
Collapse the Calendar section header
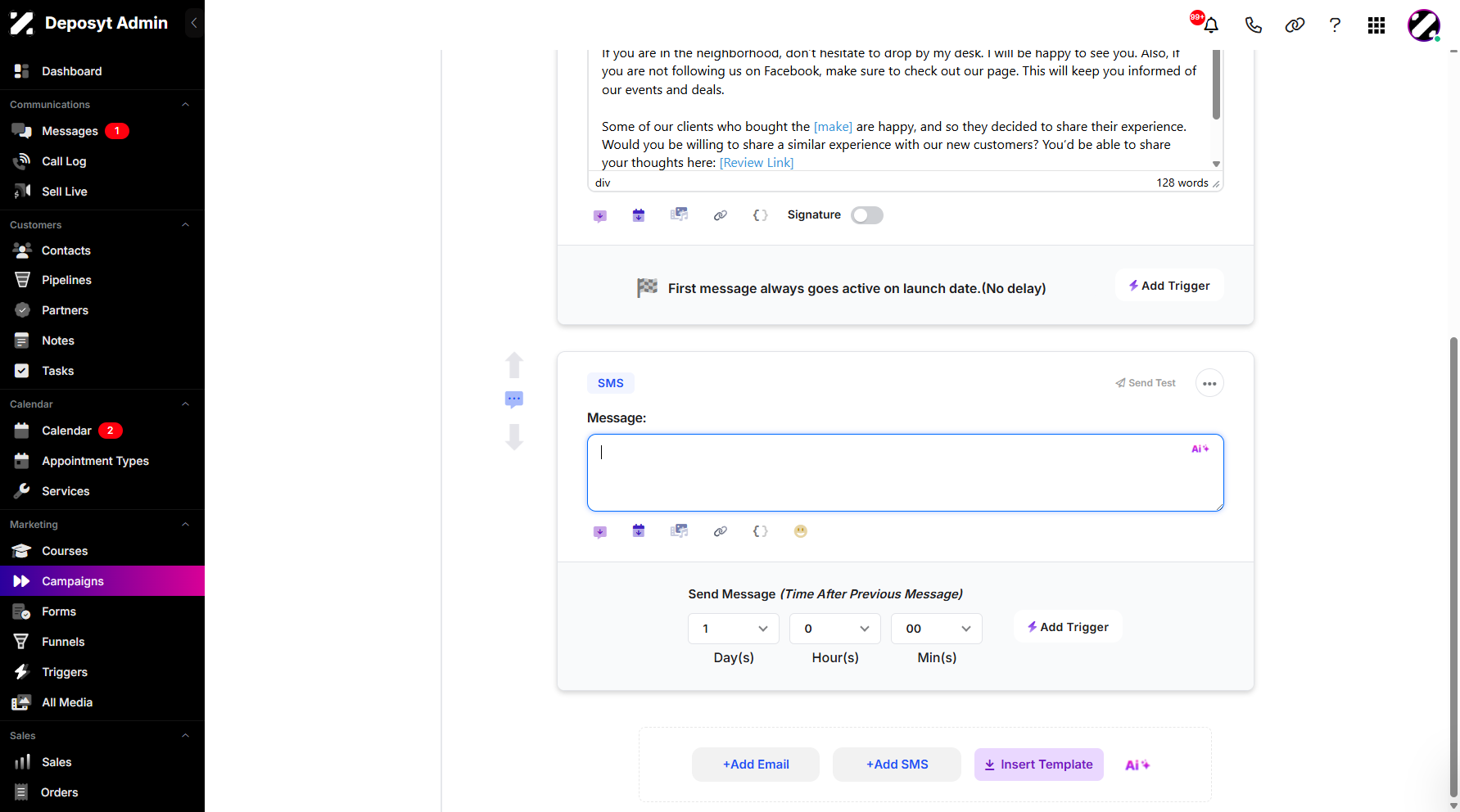point(185,404)
